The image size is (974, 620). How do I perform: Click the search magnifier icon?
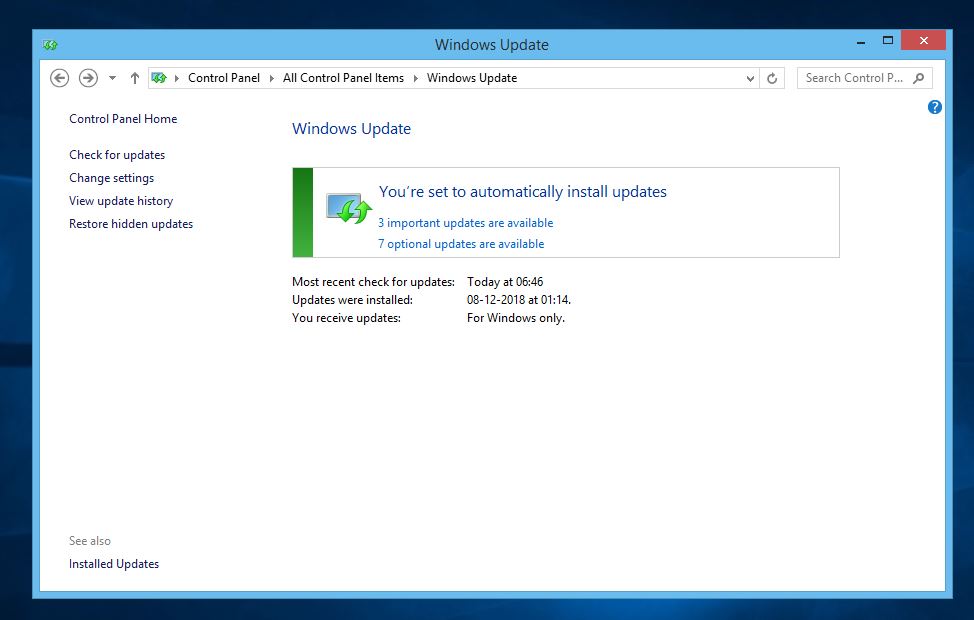919,78
